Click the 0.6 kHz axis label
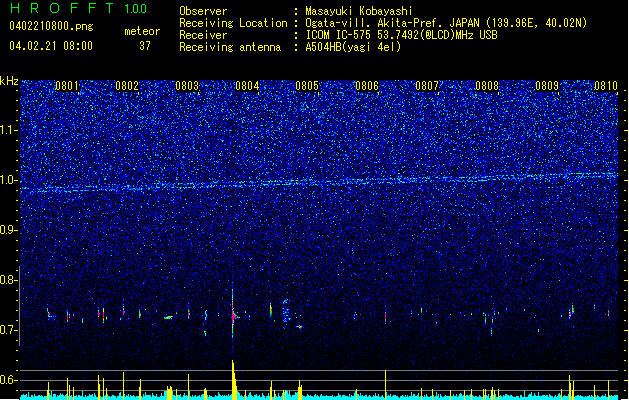Viewport: 629px width, 400px height. coord(9,380)
